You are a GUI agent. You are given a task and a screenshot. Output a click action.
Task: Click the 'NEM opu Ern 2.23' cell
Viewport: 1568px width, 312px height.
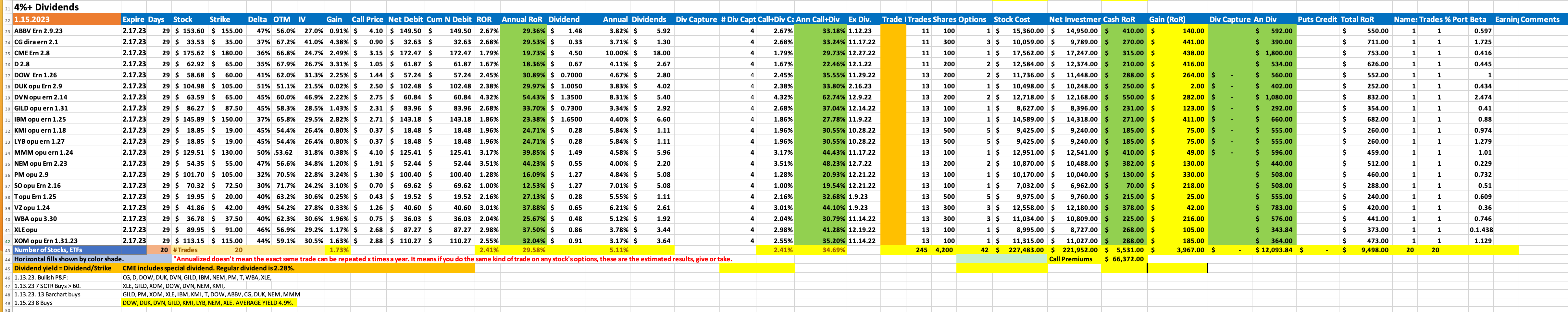click(67, 163)
